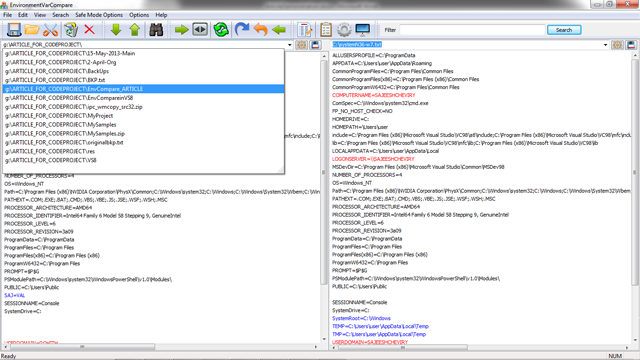
Task: Click the gray left-right swap icon
Action: 200,30
